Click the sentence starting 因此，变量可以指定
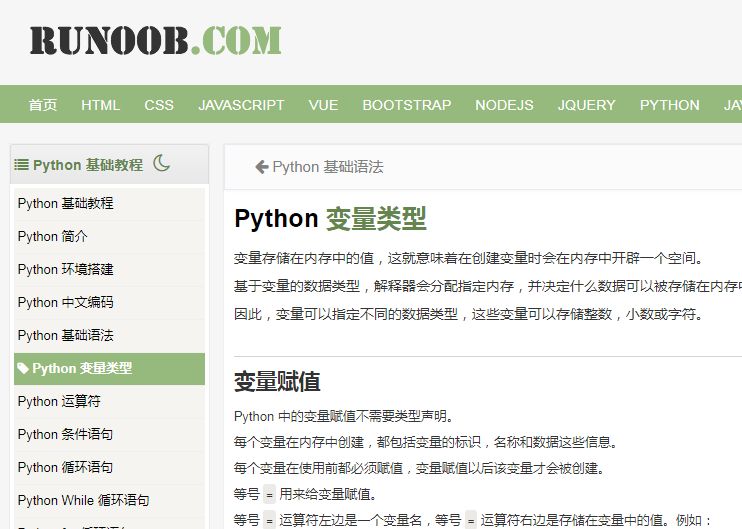 click(468, 314)
